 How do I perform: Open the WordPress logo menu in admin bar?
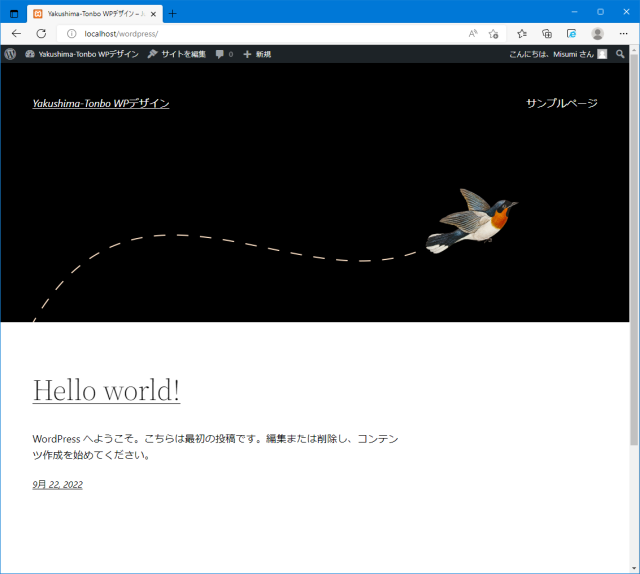[x=10, y=54]
